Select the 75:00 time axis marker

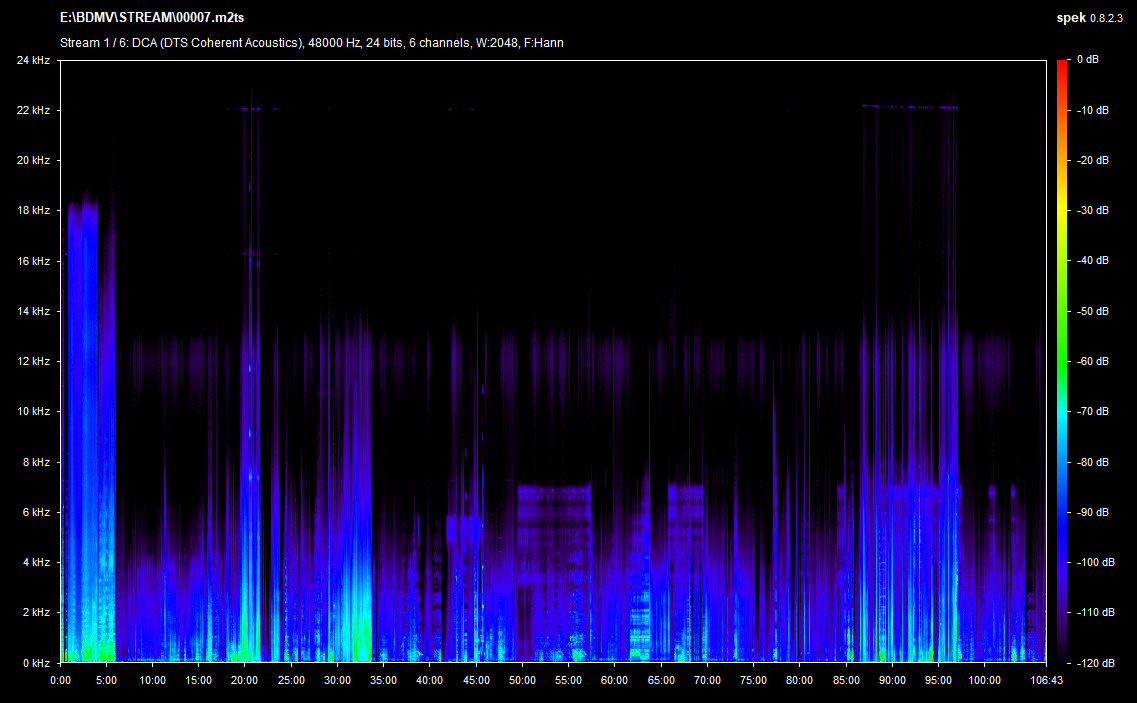753,680
